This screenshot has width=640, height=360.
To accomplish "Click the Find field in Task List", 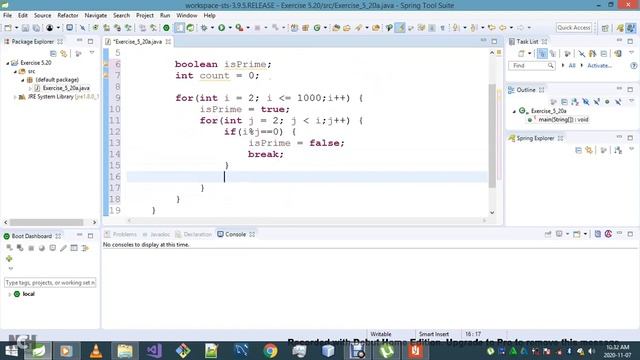I will (531, 65).
